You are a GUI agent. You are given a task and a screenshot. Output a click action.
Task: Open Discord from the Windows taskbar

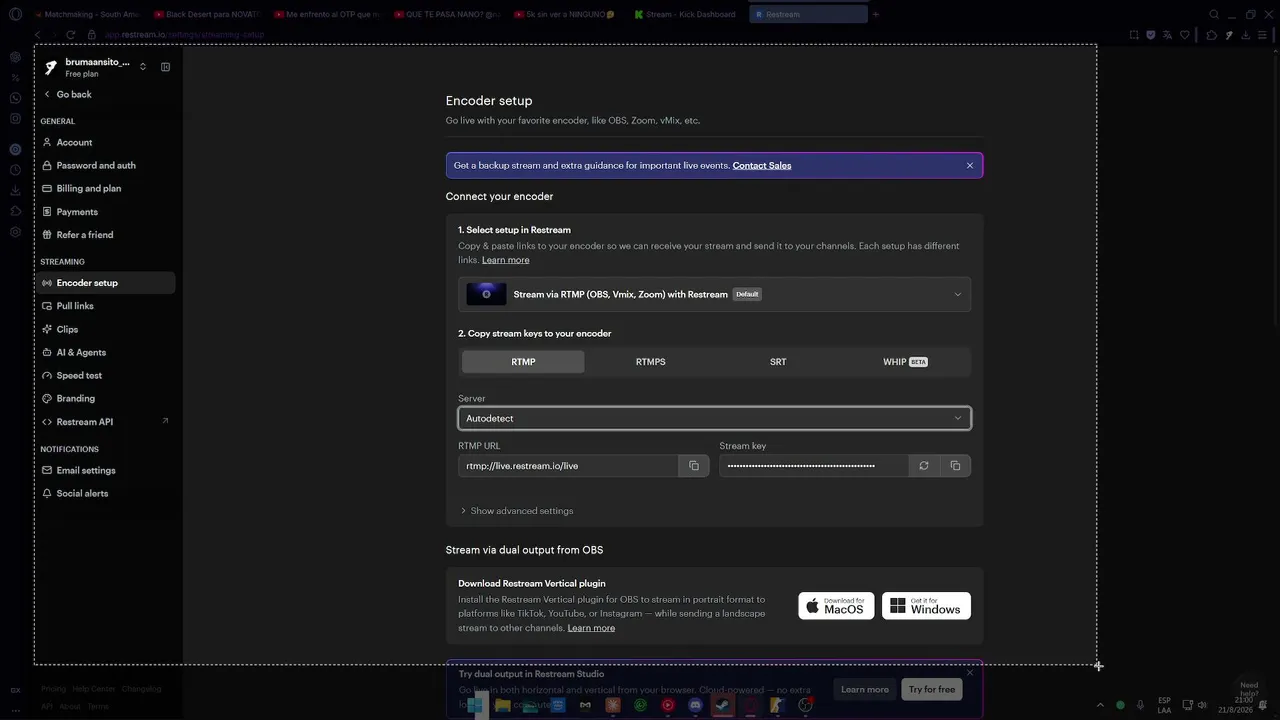tap(695, 705)
